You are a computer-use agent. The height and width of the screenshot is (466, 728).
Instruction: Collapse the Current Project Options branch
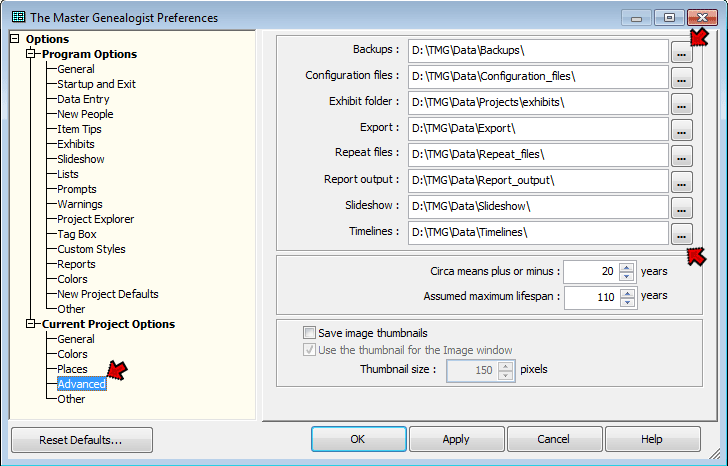(x=31, y=324)
